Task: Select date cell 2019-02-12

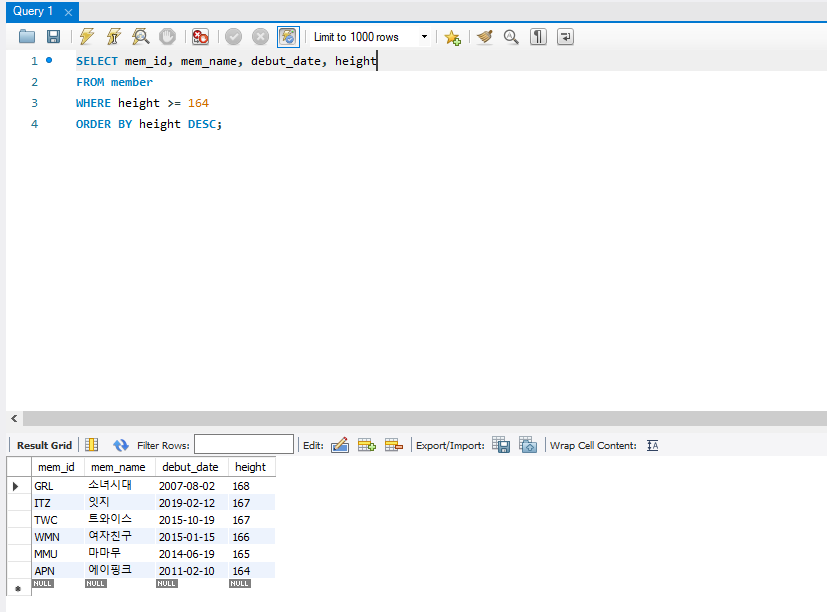Action: point(191,503)
